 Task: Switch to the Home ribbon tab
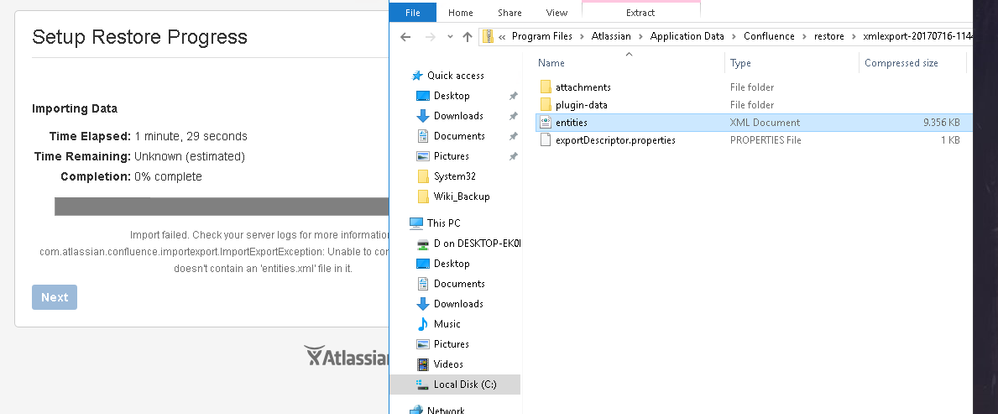coord(460,12)
